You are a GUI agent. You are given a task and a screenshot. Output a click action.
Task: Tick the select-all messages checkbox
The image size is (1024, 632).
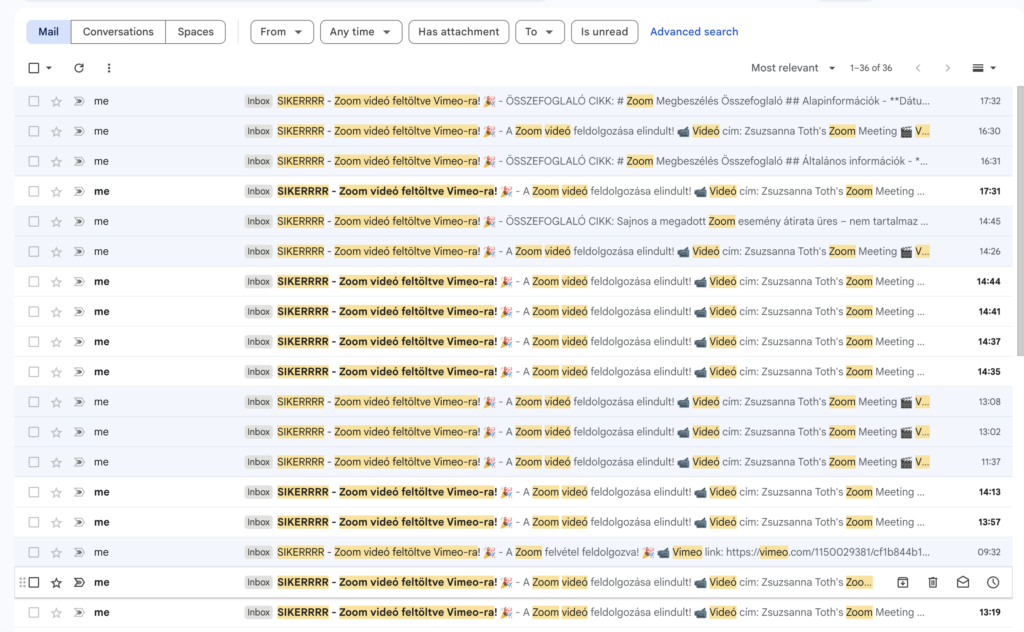[x=33, y=67]
